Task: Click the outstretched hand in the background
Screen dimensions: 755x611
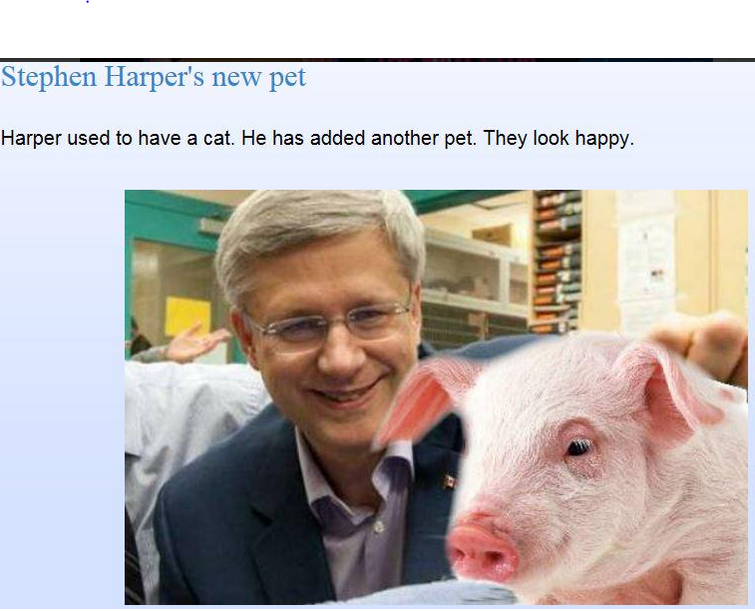Action: pos(197,341)
